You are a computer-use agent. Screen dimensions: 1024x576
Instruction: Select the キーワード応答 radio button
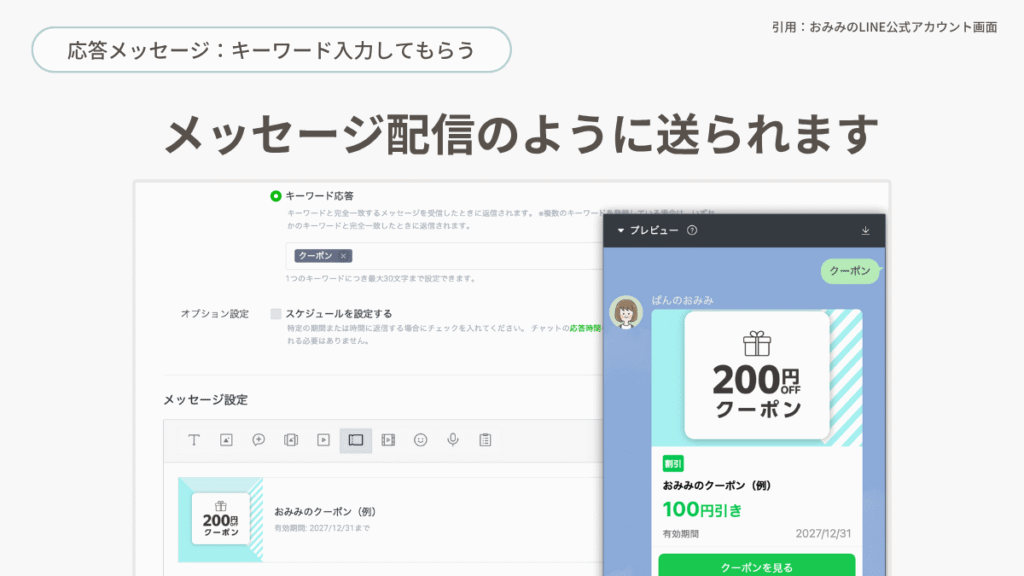click(x=276, y=196)
